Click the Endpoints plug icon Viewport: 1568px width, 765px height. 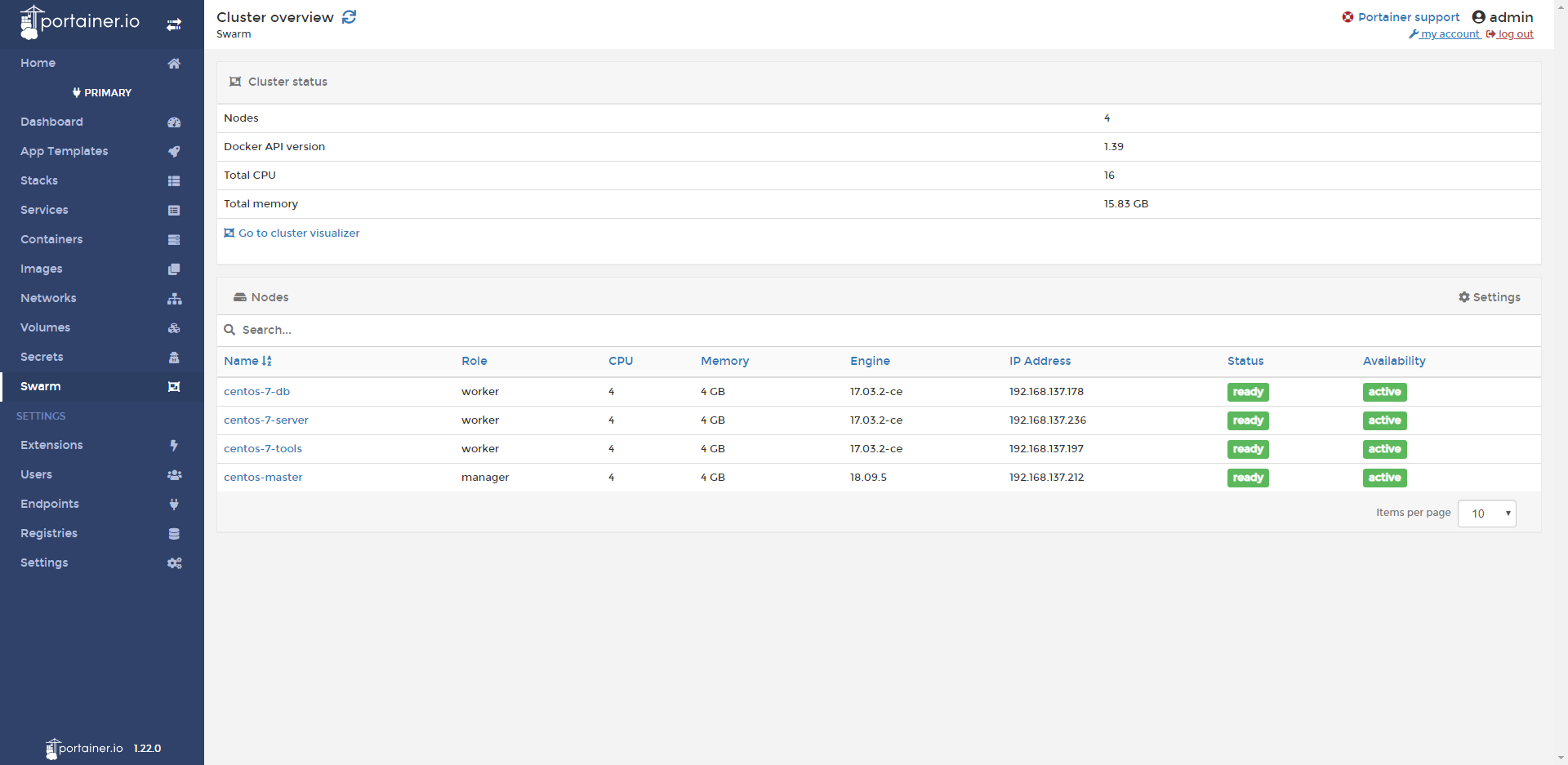coord(174,505)
